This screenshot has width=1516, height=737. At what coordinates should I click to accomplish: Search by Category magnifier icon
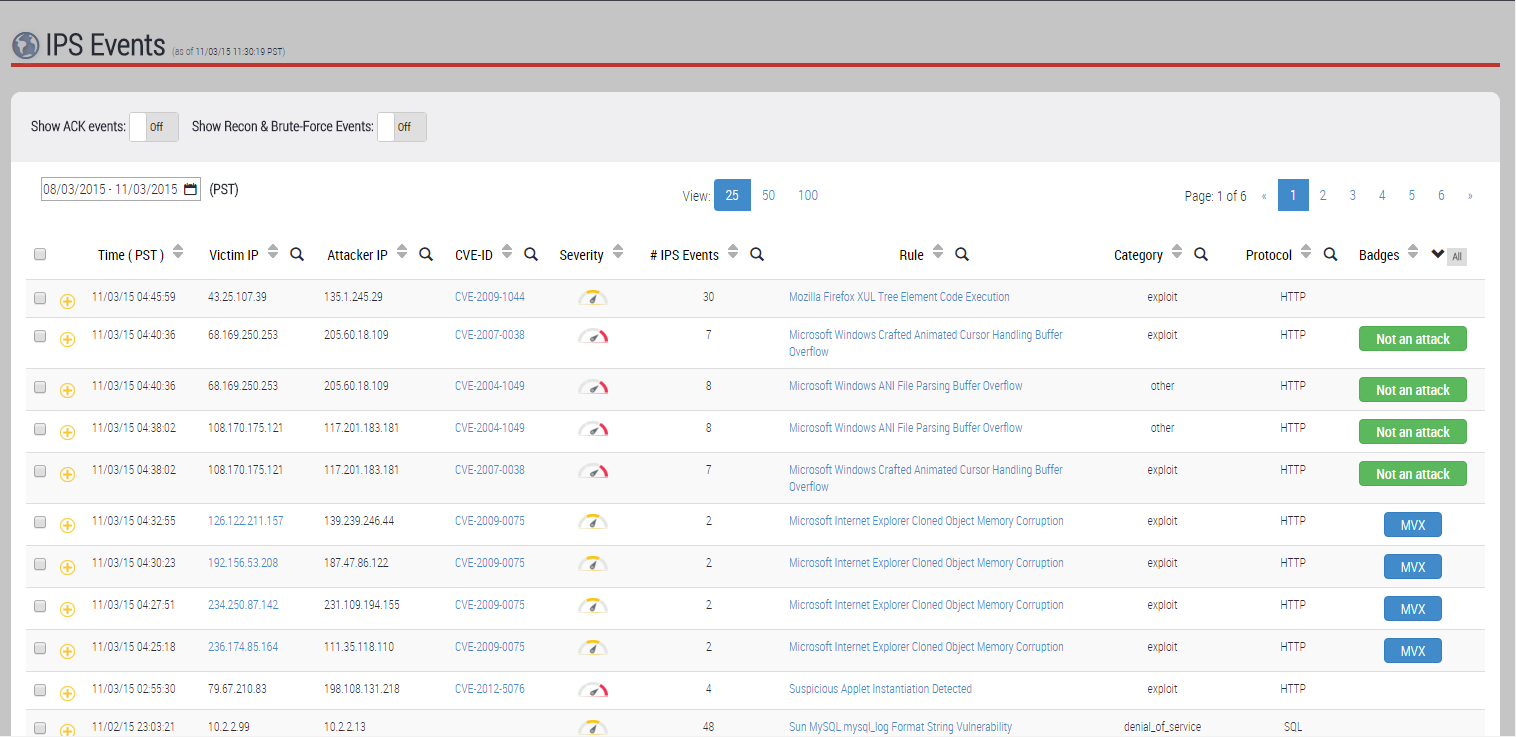pyautogui.click(x=1200, y=255)
